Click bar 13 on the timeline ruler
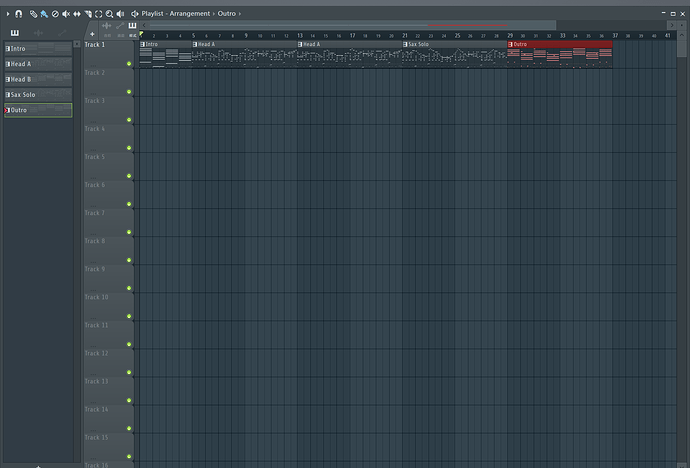The width and height of the screenshot is (690, 468). [x=300, y=36]
